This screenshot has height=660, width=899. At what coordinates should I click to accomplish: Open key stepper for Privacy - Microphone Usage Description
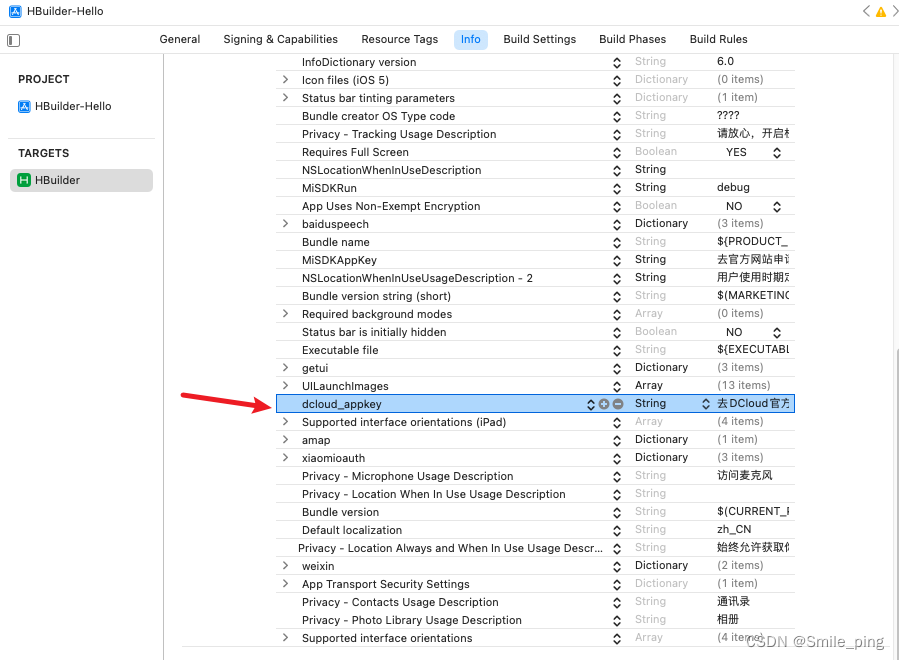[617, 477]
